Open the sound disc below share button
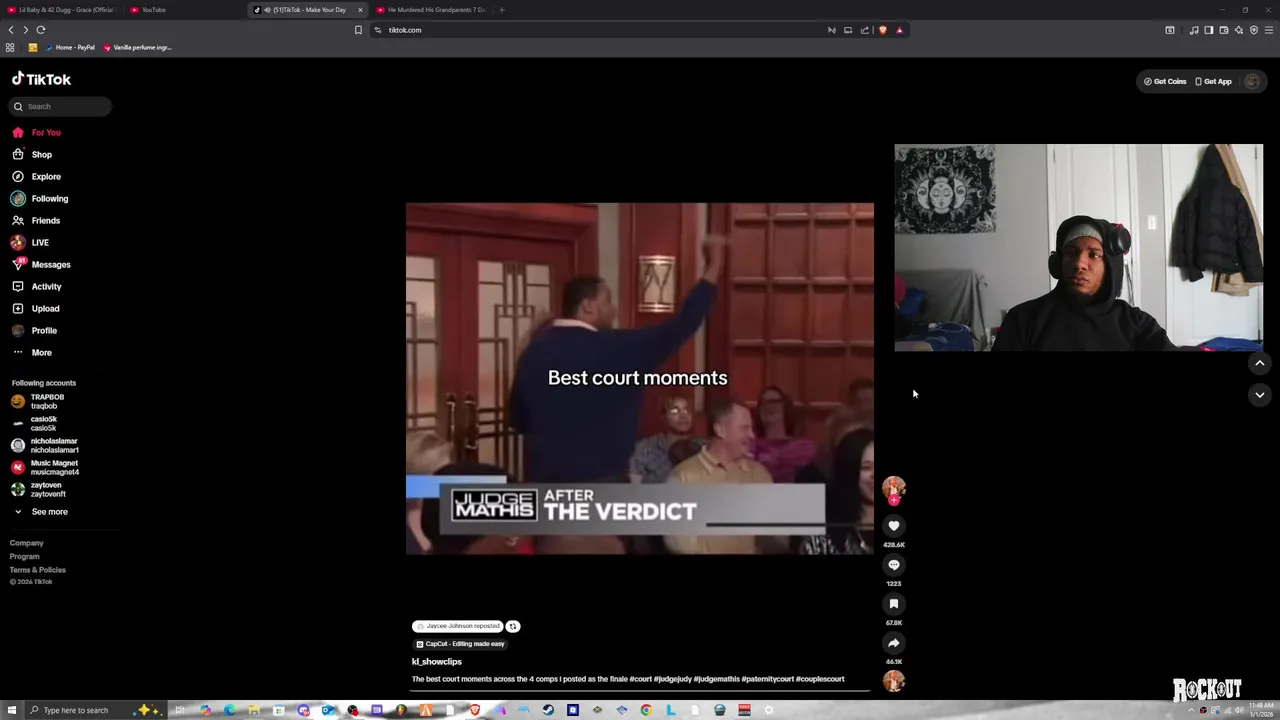The image size is (1280, 720). (x=894, y=681)
